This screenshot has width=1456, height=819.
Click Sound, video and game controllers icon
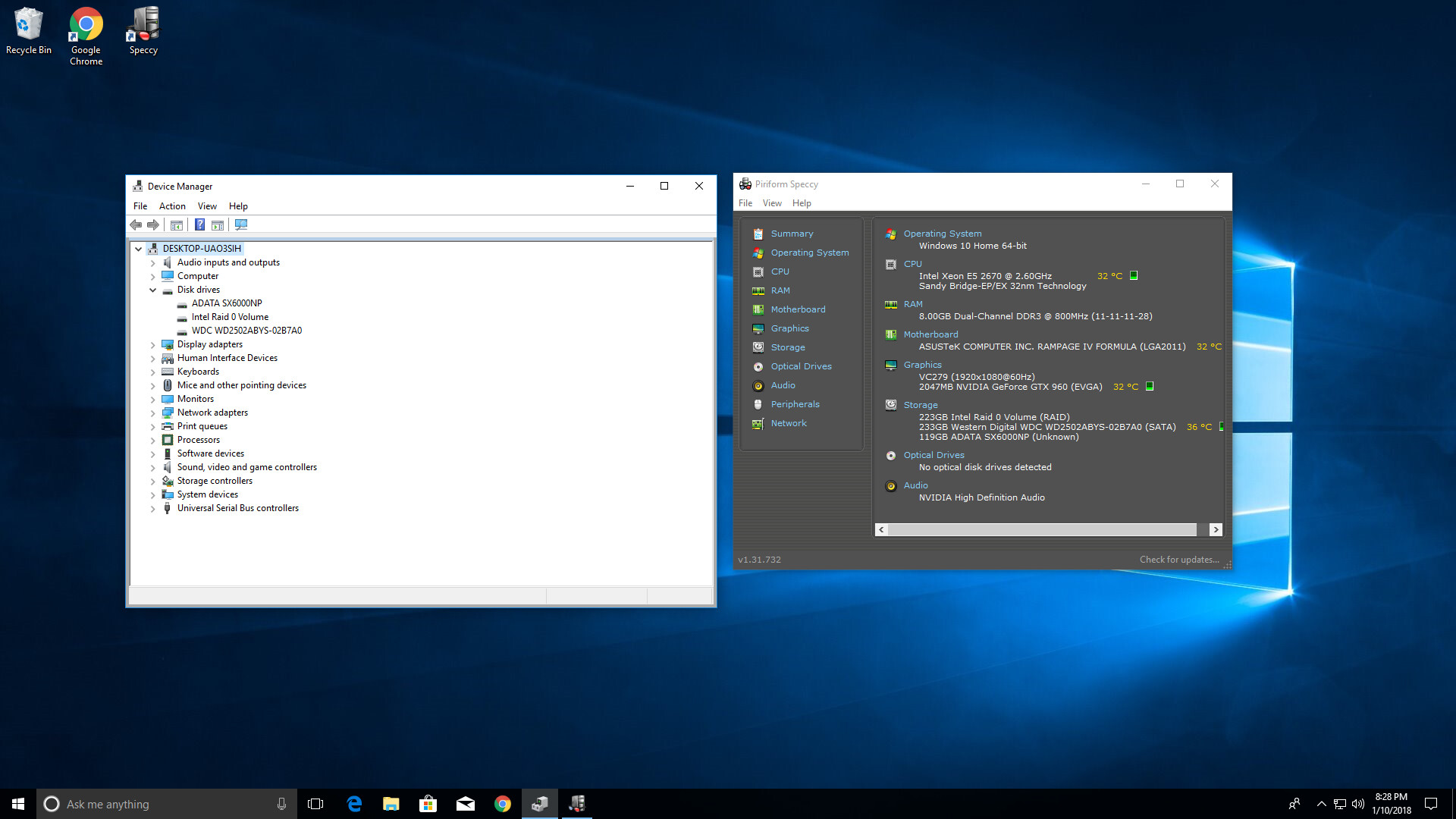(x=168, y=467)
